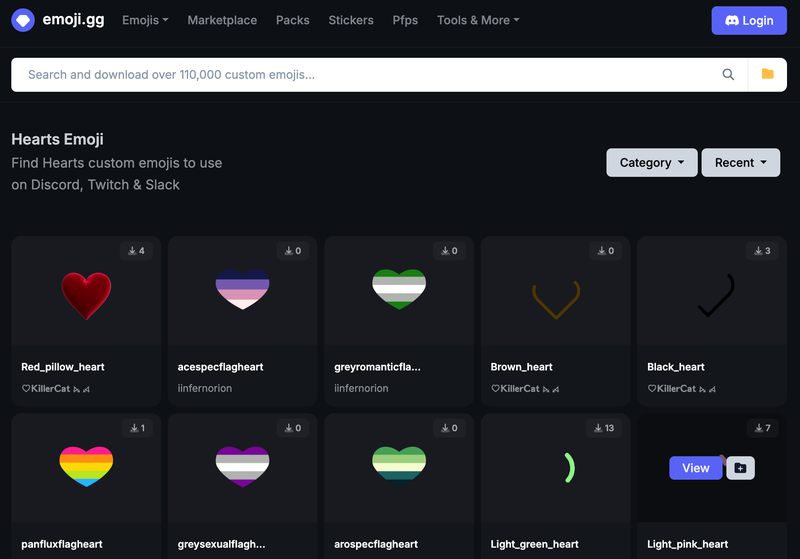Screen dimensions: 800x559
Task: Open the Recent sort dropdown
Action: [x=740, y=163]
